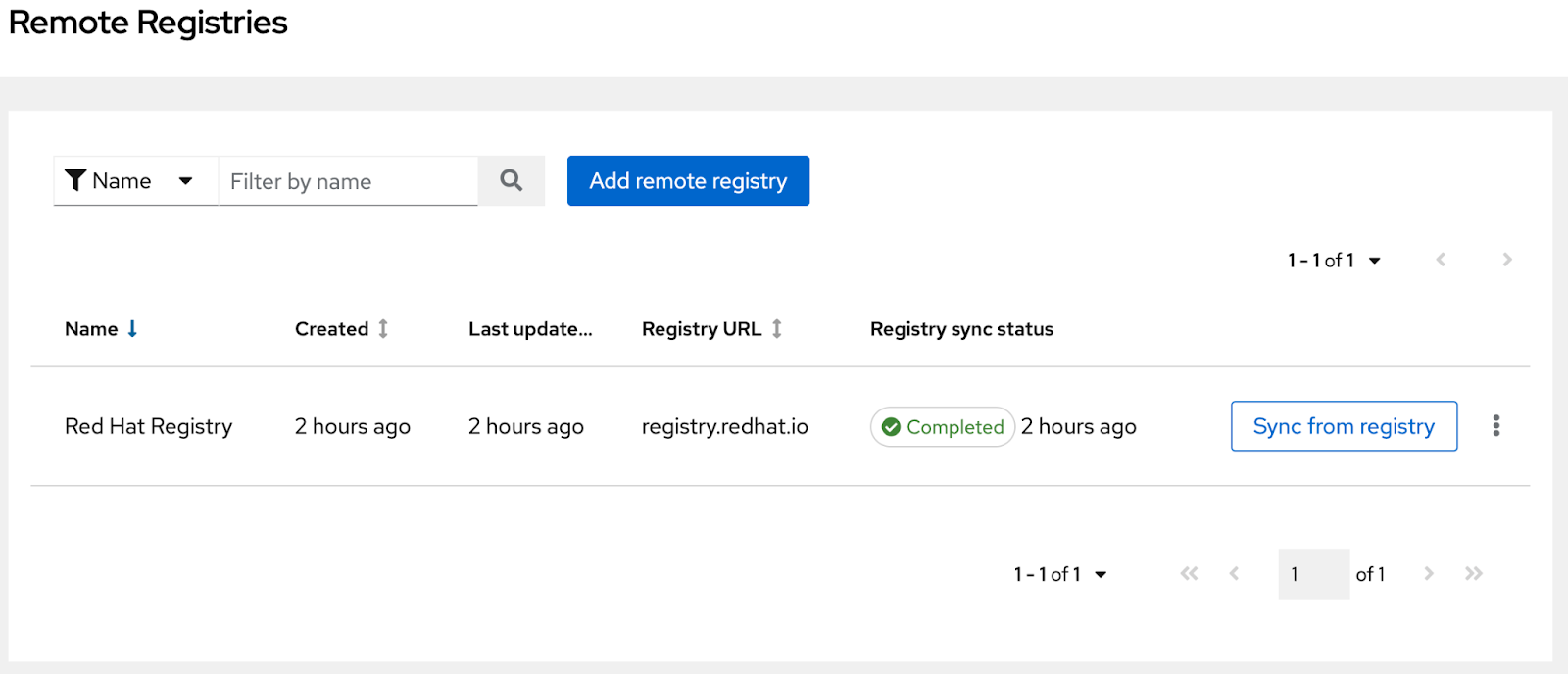Click the magnifying glass search icon
Screen dimensions: 1568x674
[x=511, y=180]
